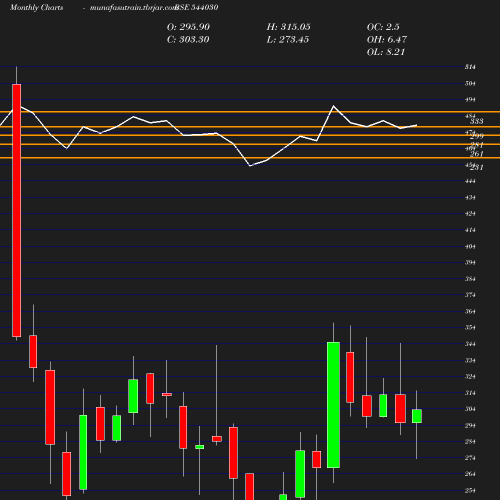
Task: Click the tallest red candlestick body
Action: pyautogui.click(x=17, y=210)
